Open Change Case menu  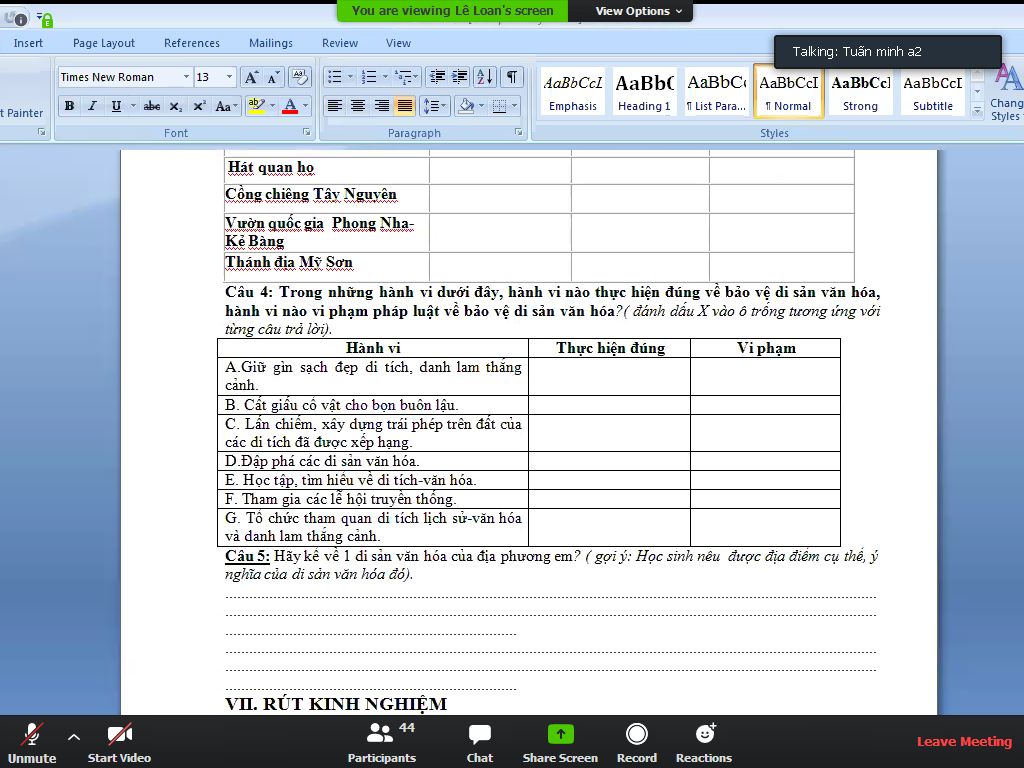click(225, 106)
